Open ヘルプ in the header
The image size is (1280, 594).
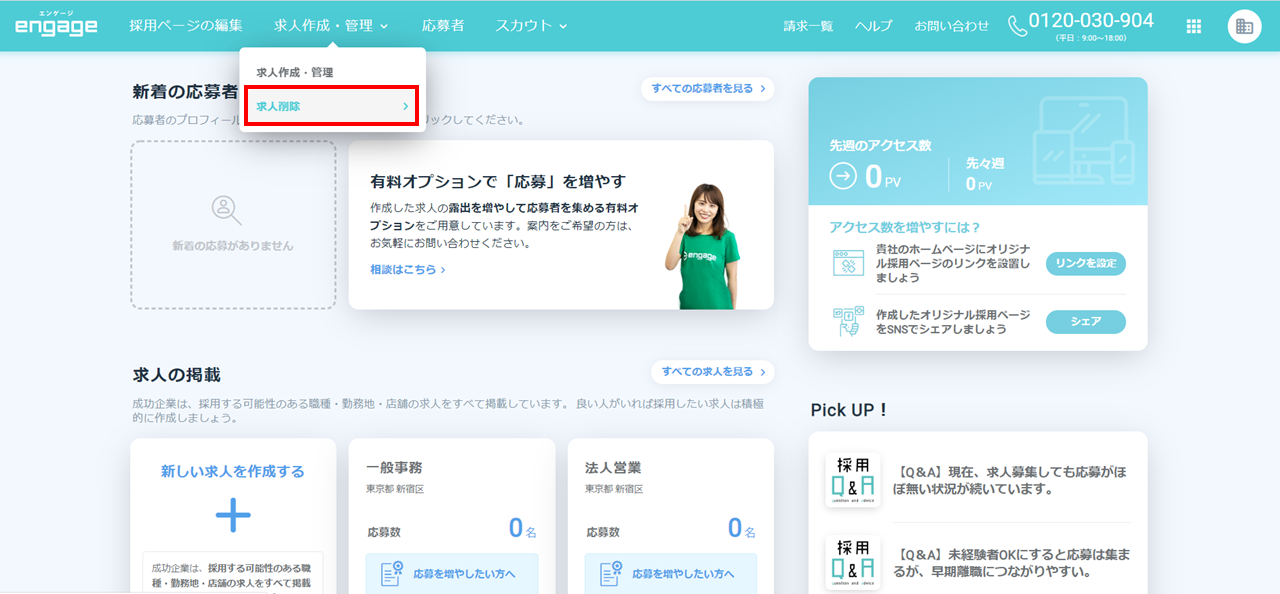873,26
